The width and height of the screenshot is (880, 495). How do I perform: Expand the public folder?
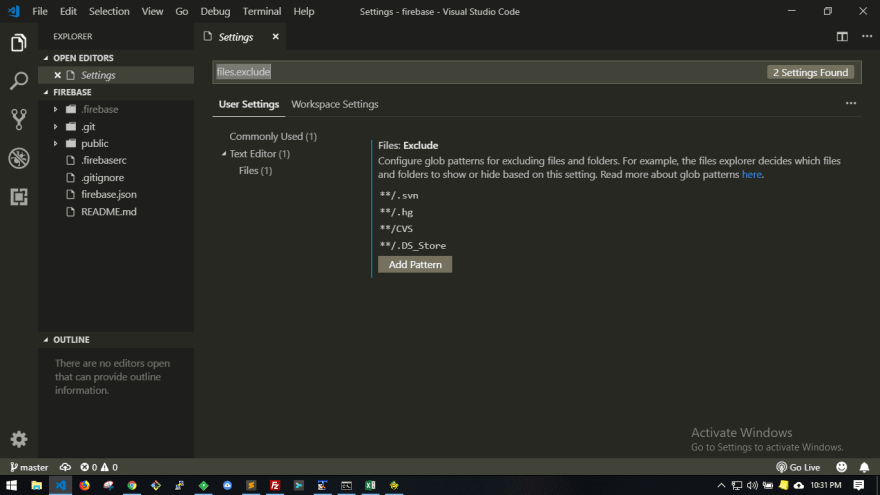click(x=56, y=144)
